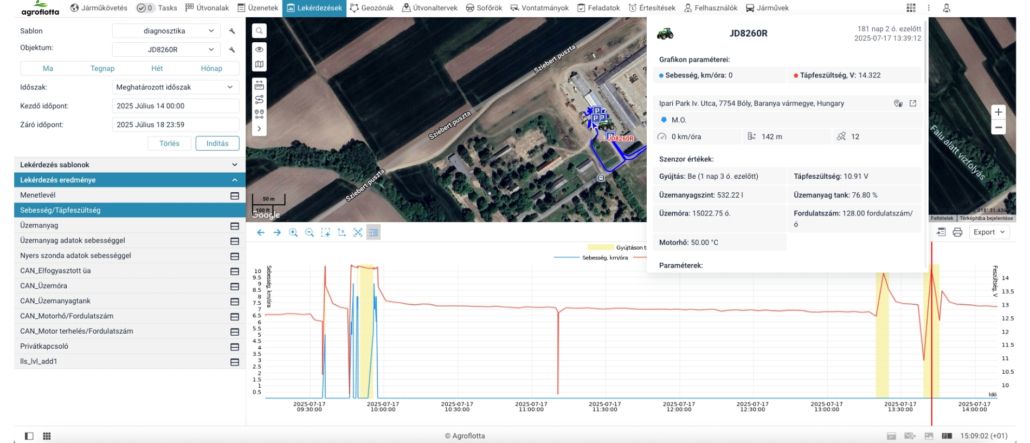Image resolution: width=1030 pixels, height=443 pixels.
Task: Click the print icon above chart
Action: pos(957,232)
